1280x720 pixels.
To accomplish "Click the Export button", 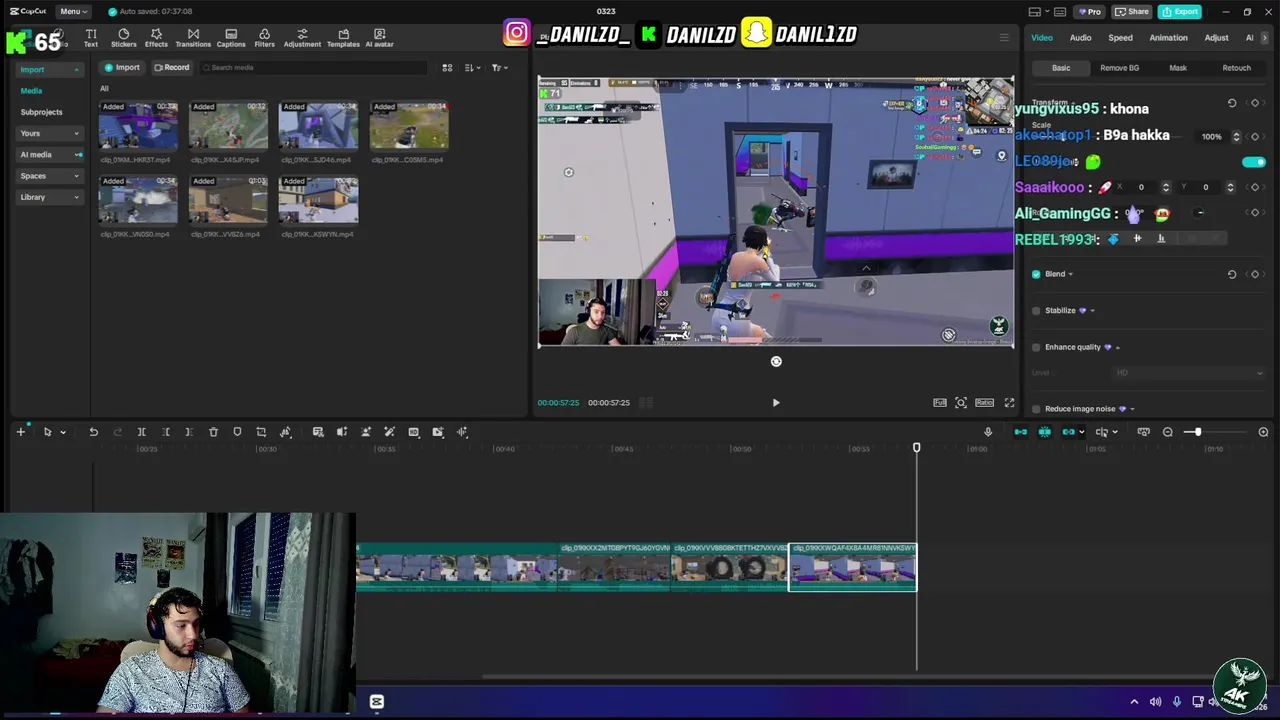I will tap(1180, 11).
